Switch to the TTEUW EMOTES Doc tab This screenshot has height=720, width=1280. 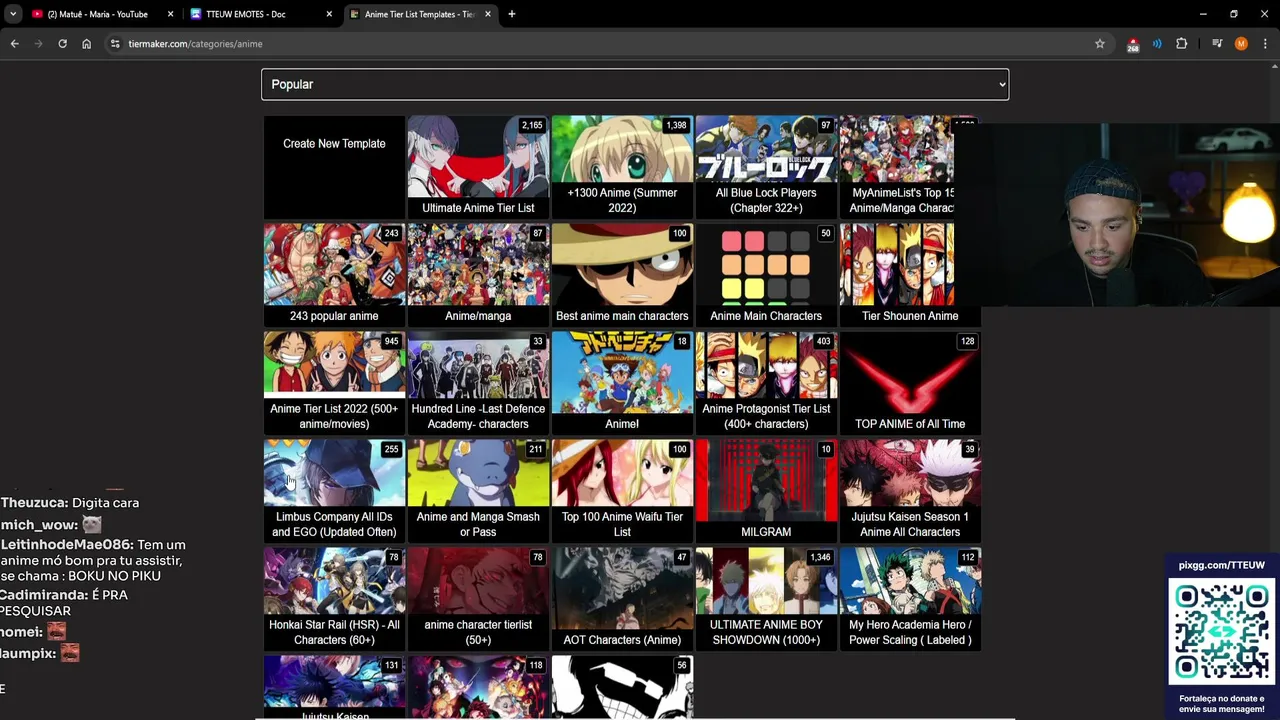[x=245, y=14]
